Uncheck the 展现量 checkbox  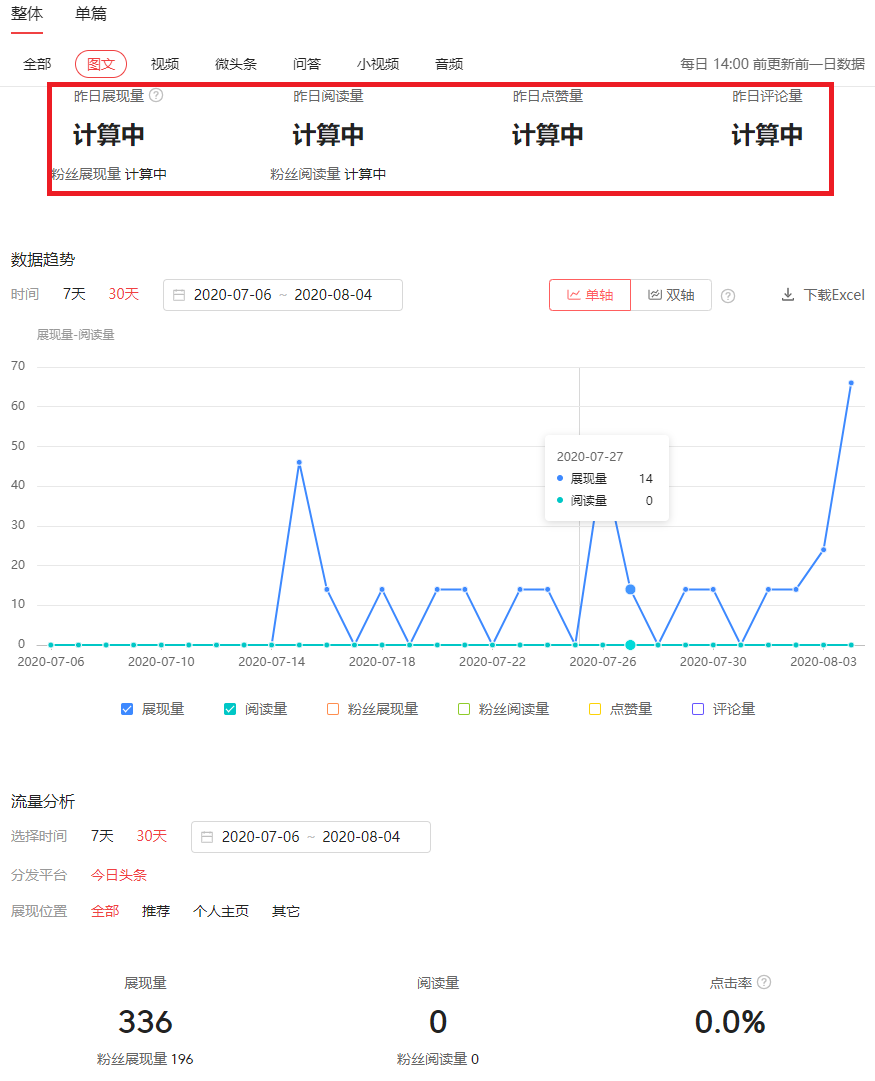point(126,708)
